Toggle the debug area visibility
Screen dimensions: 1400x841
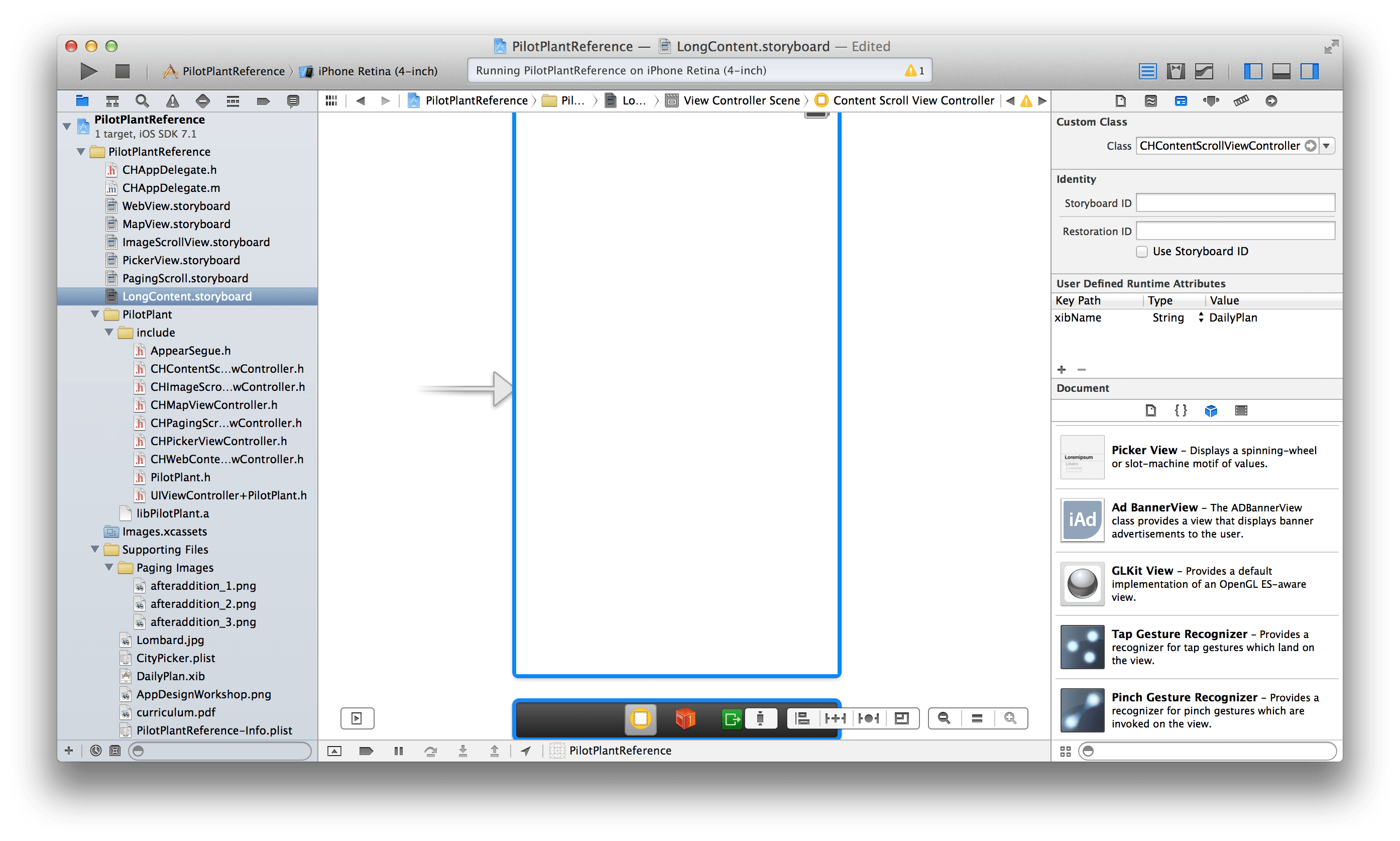[x=1281, y=71]
